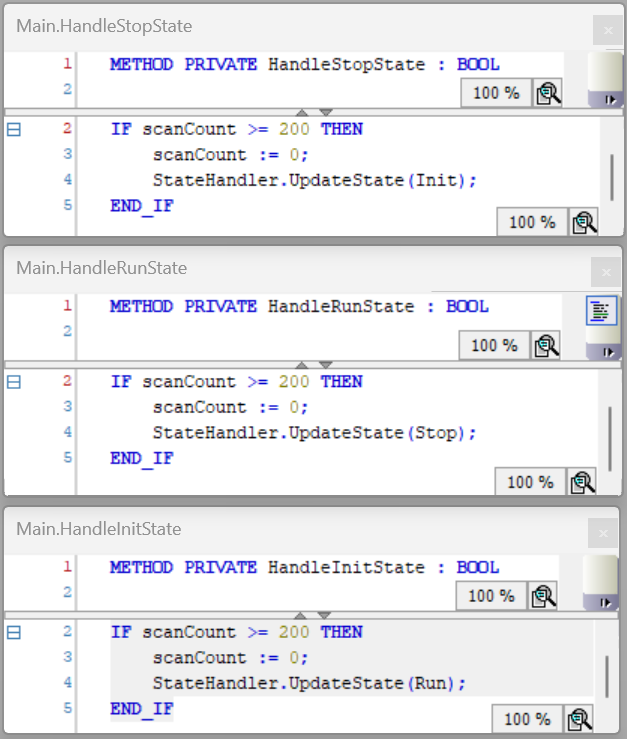
Task: Collapse IF block in HandleInitState code
Action: click(x=14, y=632)
